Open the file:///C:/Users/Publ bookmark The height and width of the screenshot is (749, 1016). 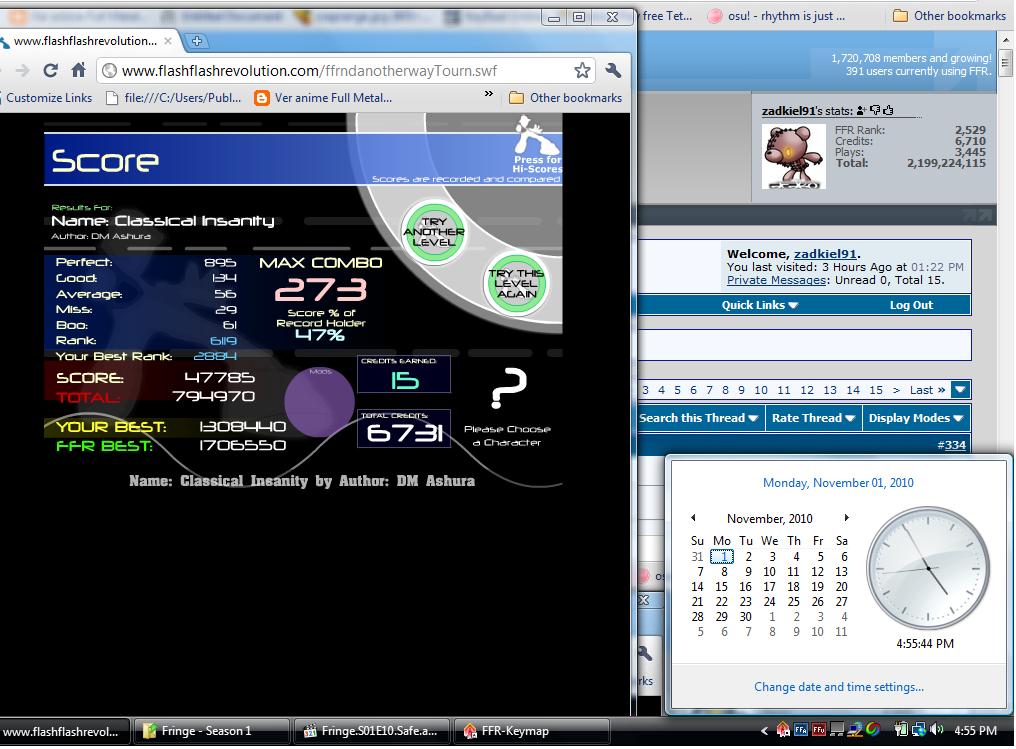[174, 98]
